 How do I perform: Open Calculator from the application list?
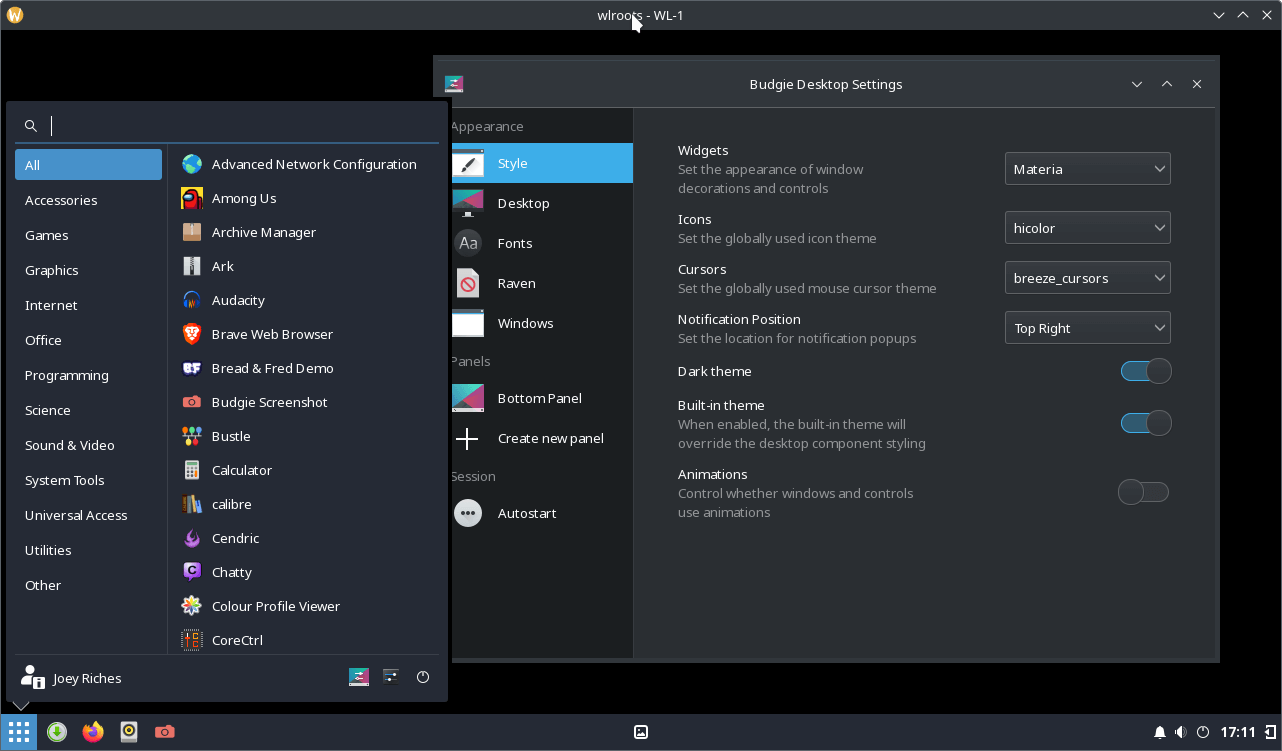tap(304, 470)
